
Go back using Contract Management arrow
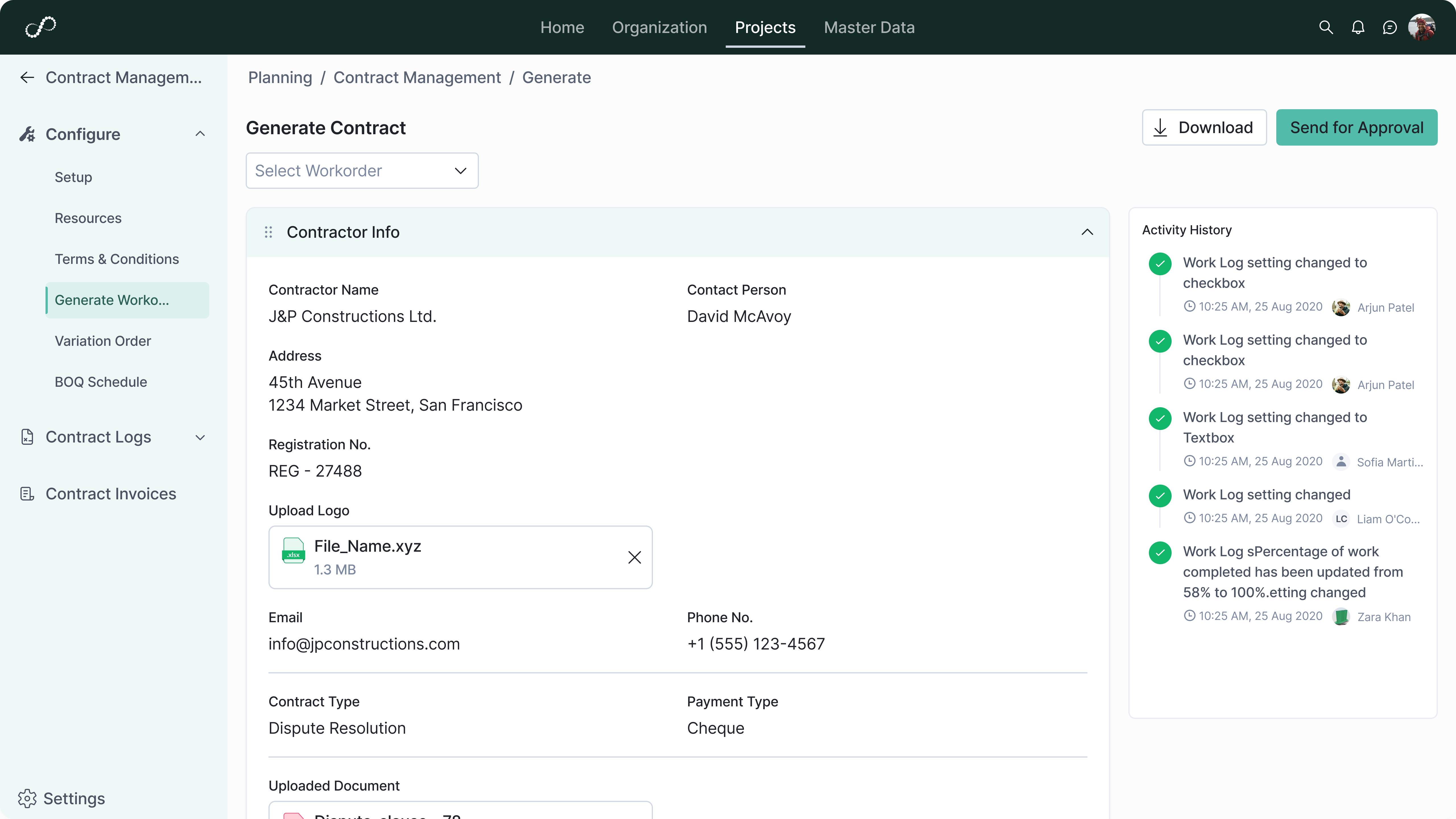[x=27, y=77]
